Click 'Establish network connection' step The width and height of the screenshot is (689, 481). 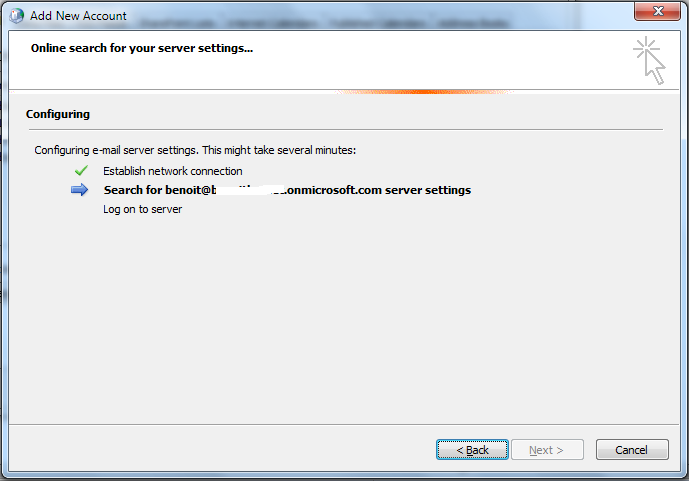click(172, 171)
